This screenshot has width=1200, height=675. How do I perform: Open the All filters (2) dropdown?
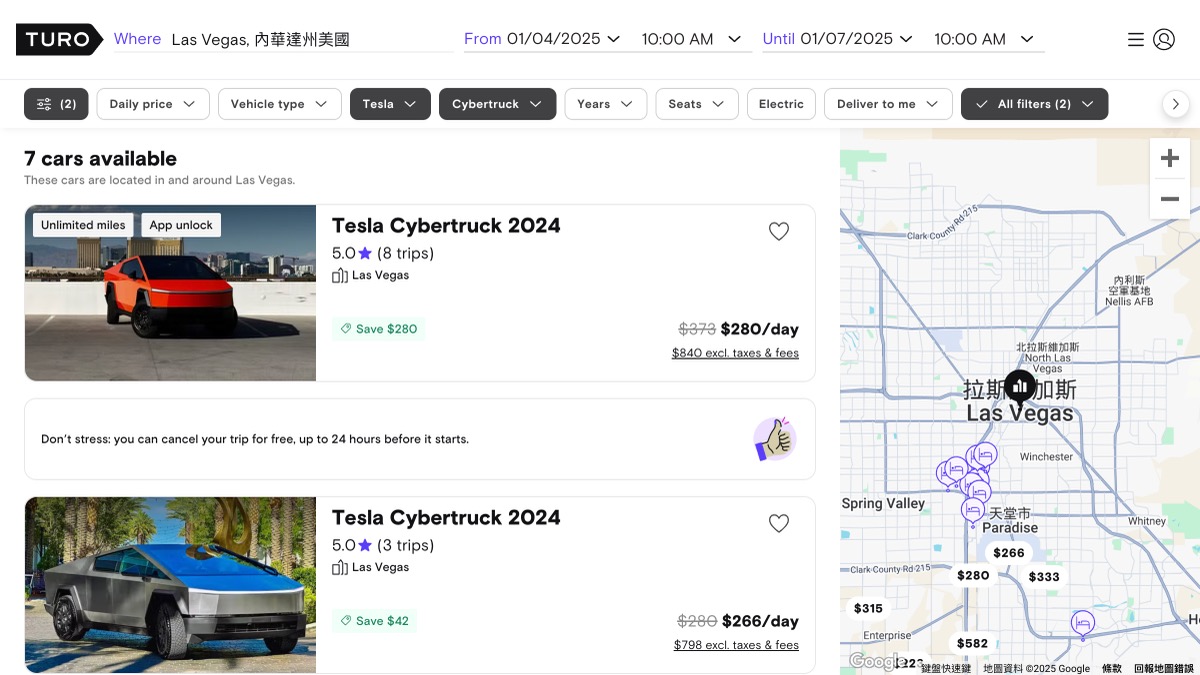click(1034, 104)
